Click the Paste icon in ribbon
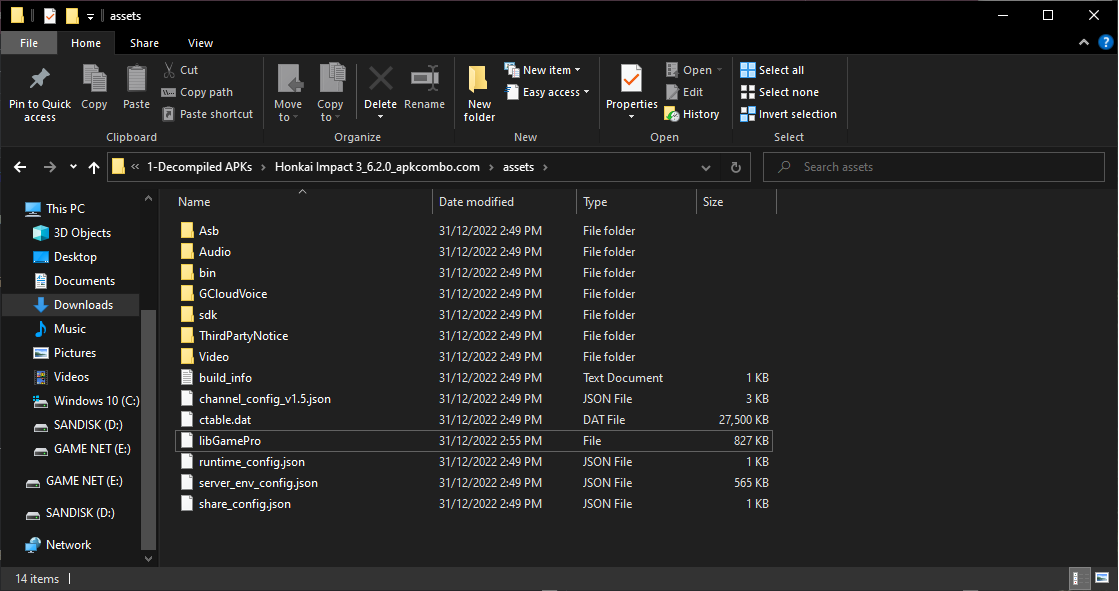 coord(136,90)
